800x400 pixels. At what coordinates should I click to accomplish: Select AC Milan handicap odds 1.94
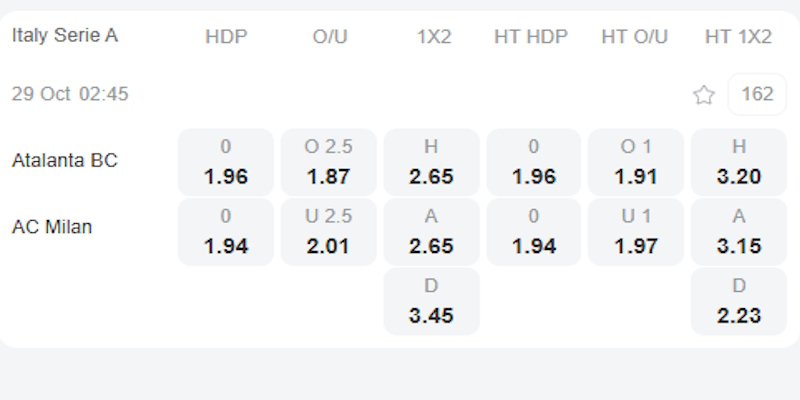(x=225, y=232)
